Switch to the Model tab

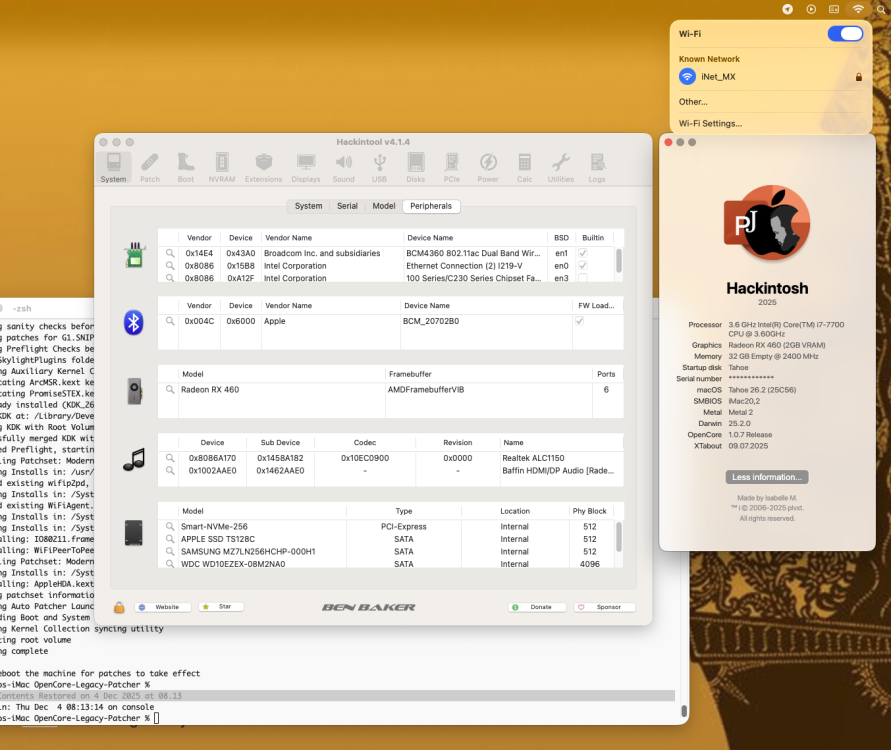[384, 206]
